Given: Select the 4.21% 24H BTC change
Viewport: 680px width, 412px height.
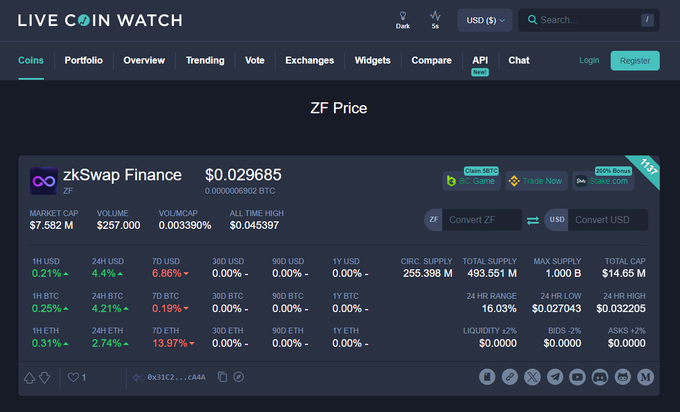Looking at the screenshot, I should point(107,309).
